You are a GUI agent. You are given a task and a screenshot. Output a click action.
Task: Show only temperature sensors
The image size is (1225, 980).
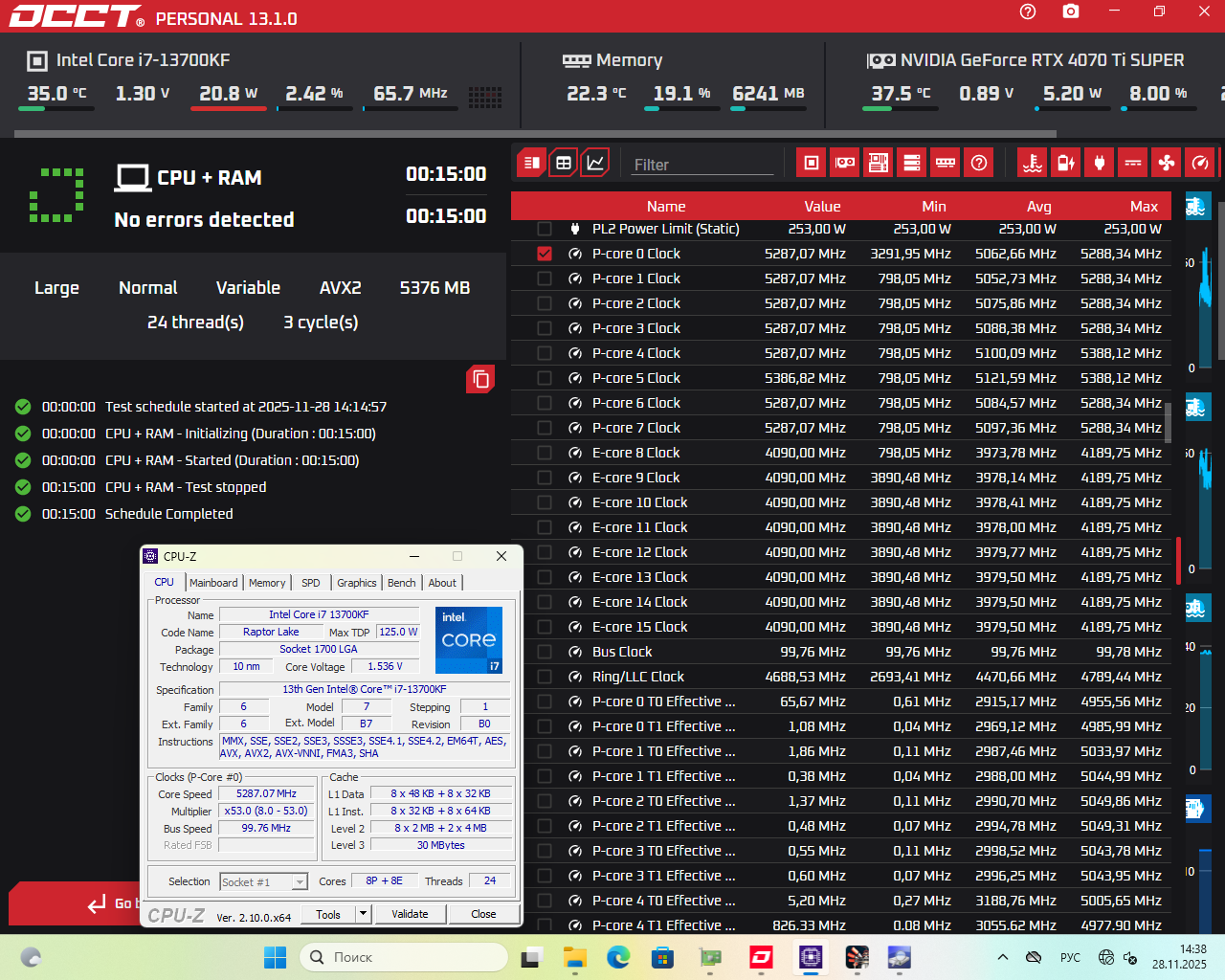(x=1033, y=163)
